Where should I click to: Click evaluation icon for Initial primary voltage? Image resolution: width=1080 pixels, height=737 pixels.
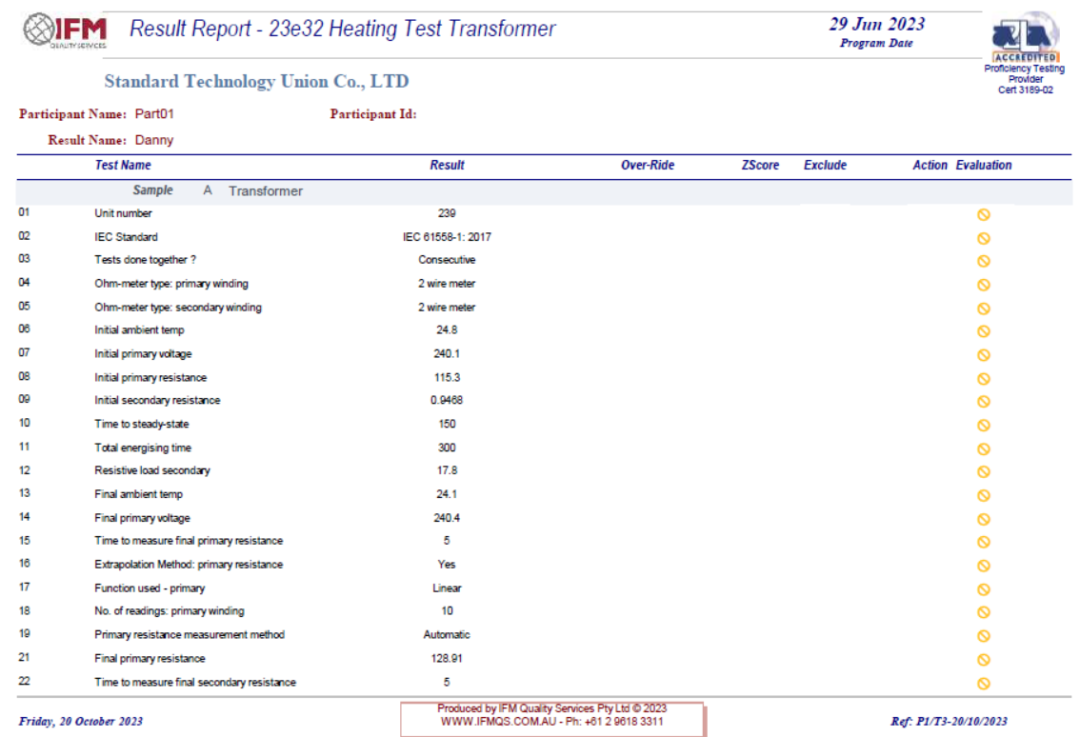(983, 355)
